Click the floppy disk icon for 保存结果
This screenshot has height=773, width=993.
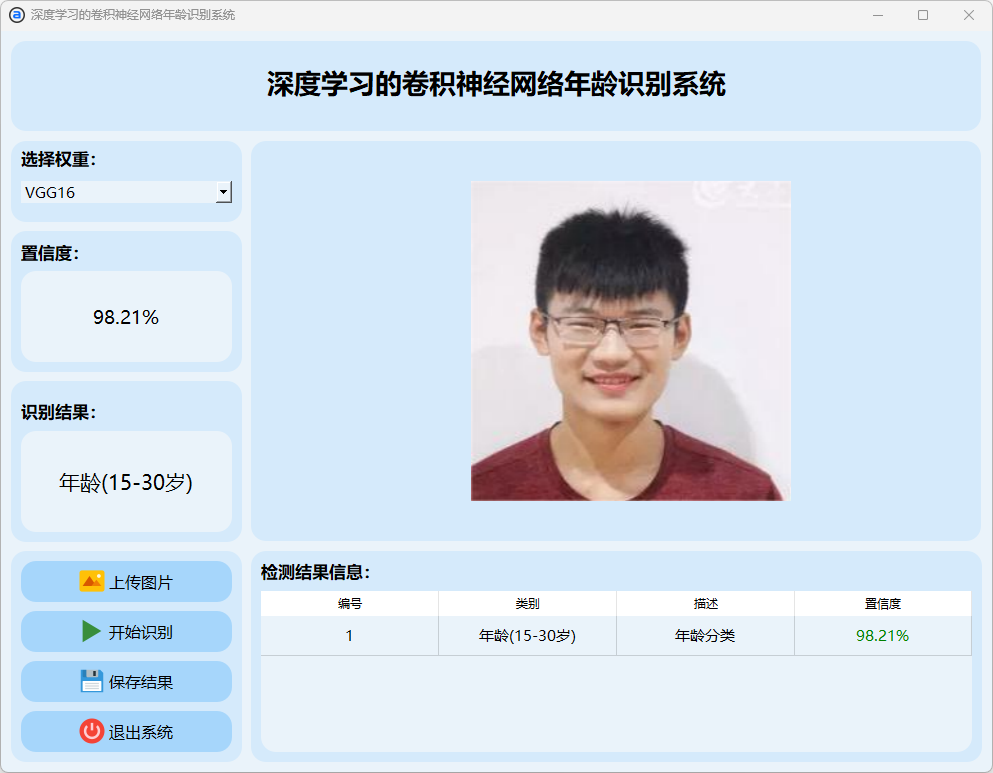[92, 682]
